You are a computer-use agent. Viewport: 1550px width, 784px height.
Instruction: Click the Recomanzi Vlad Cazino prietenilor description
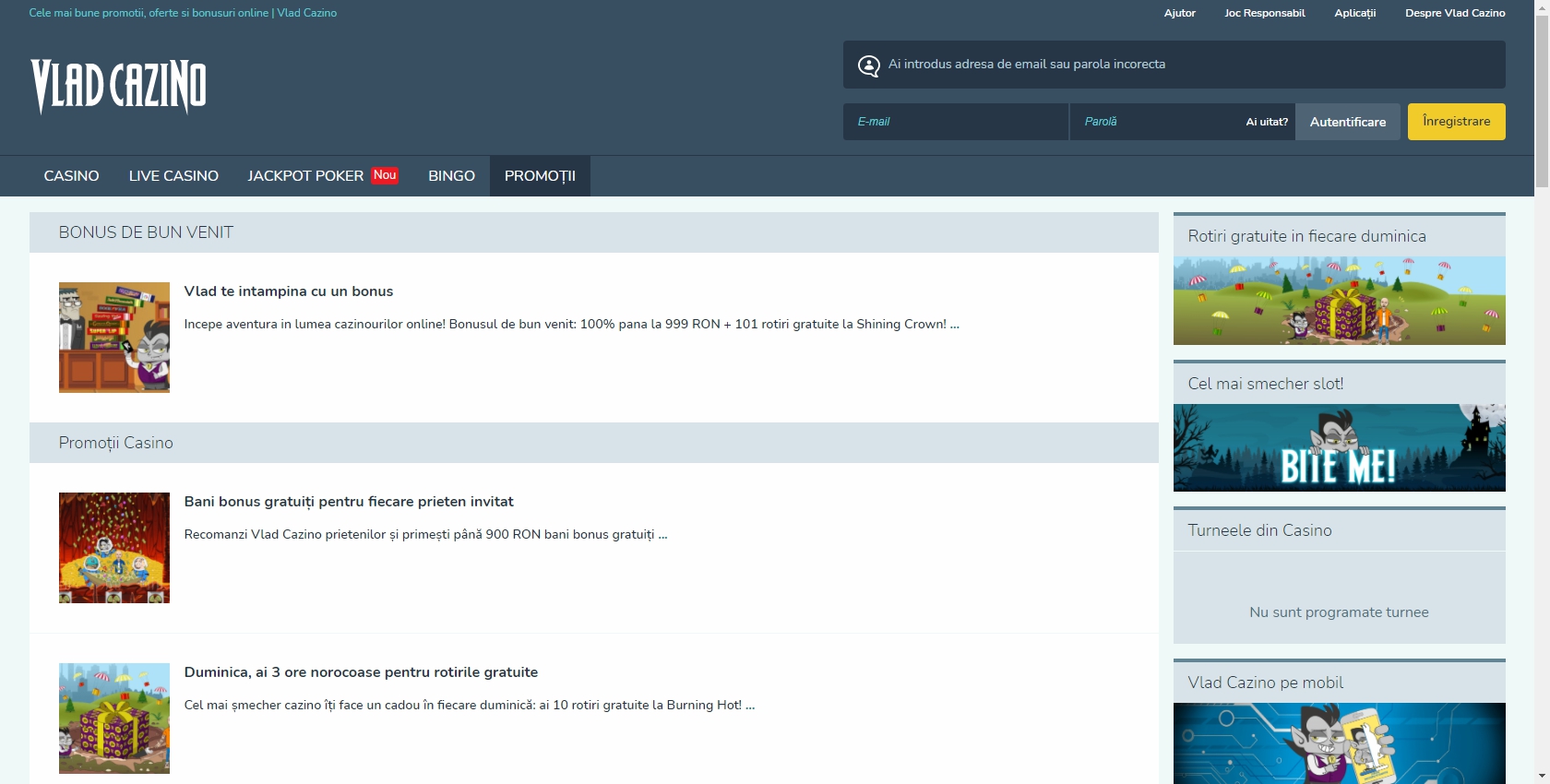(x=425, y=535)
